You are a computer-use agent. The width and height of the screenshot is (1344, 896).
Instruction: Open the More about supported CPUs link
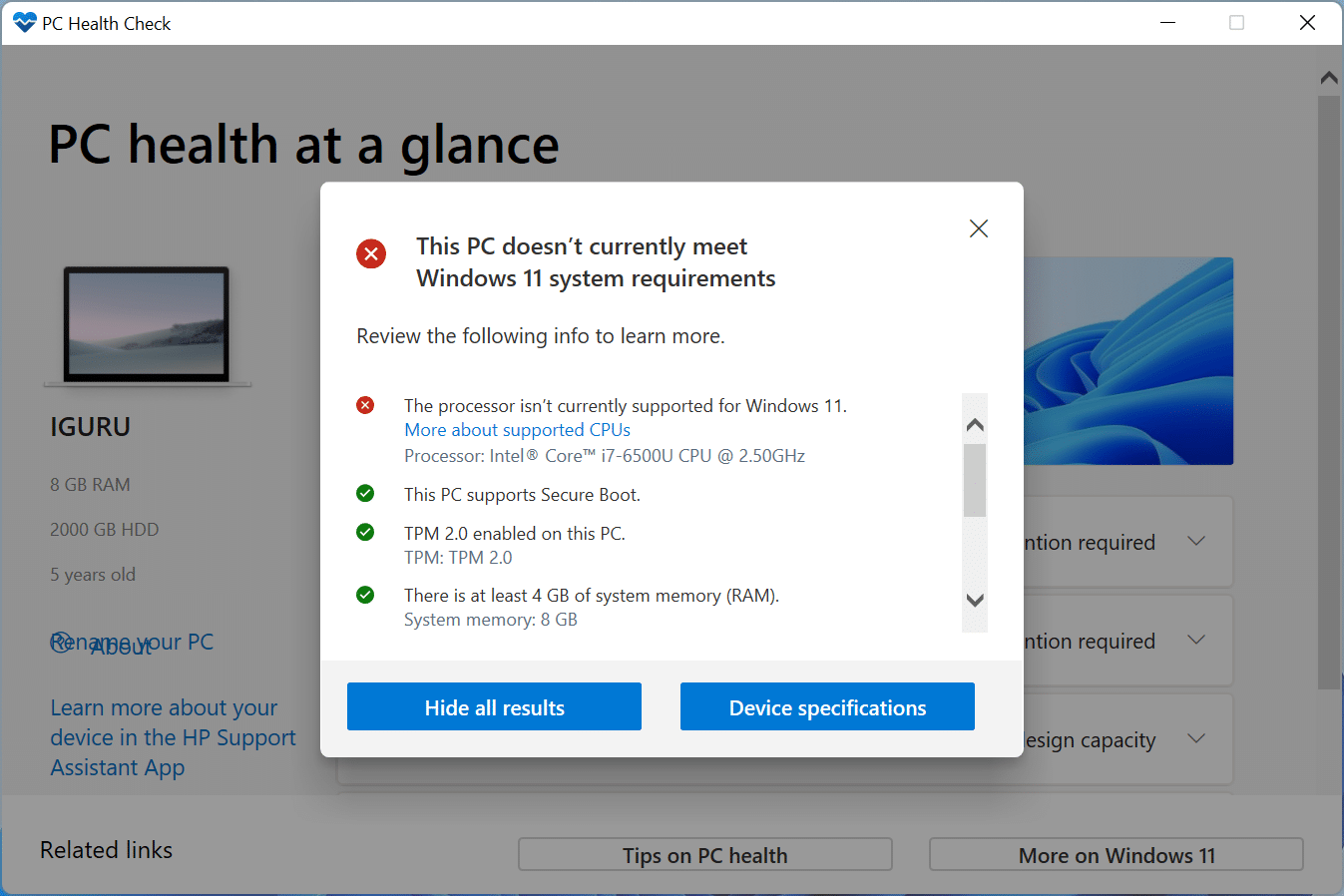(517, 430)
